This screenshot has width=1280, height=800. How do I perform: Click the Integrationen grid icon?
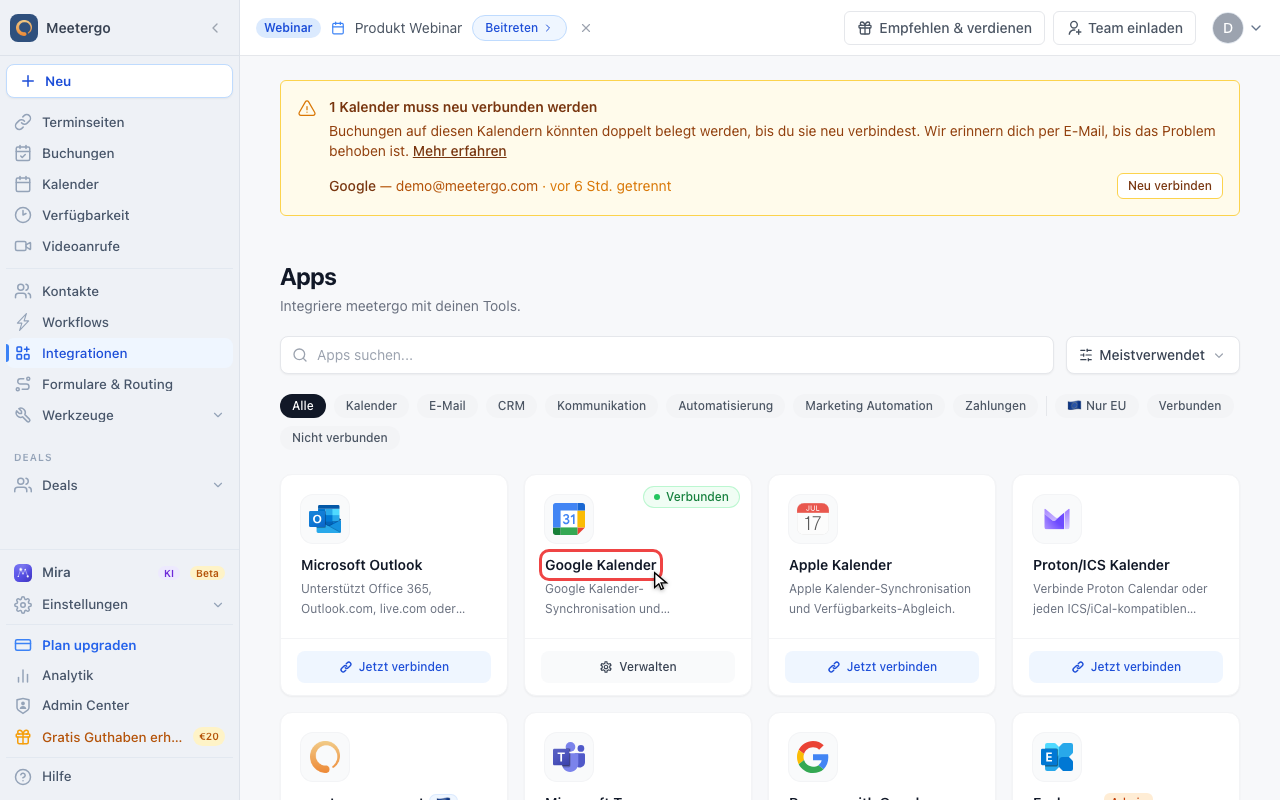coord(23,353)
